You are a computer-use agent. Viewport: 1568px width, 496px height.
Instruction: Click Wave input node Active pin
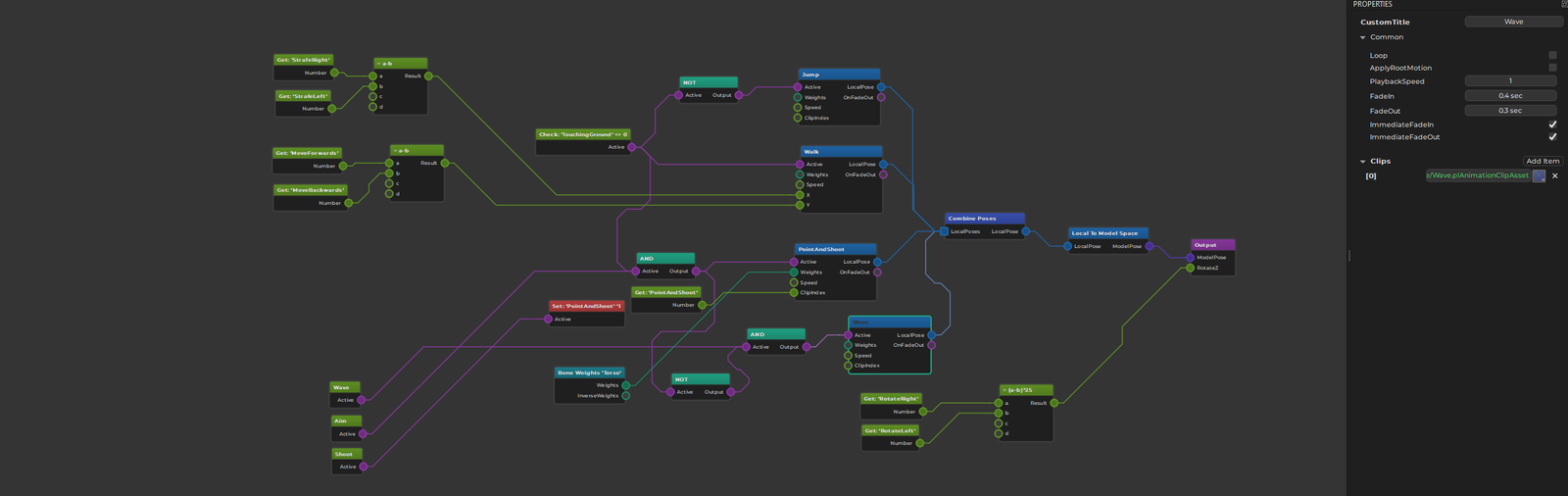coord(362,400)
